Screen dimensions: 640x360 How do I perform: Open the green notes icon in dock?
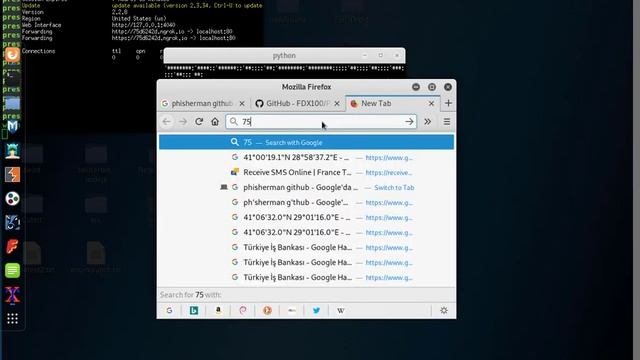pyautogui.click(x=12, y=271)
